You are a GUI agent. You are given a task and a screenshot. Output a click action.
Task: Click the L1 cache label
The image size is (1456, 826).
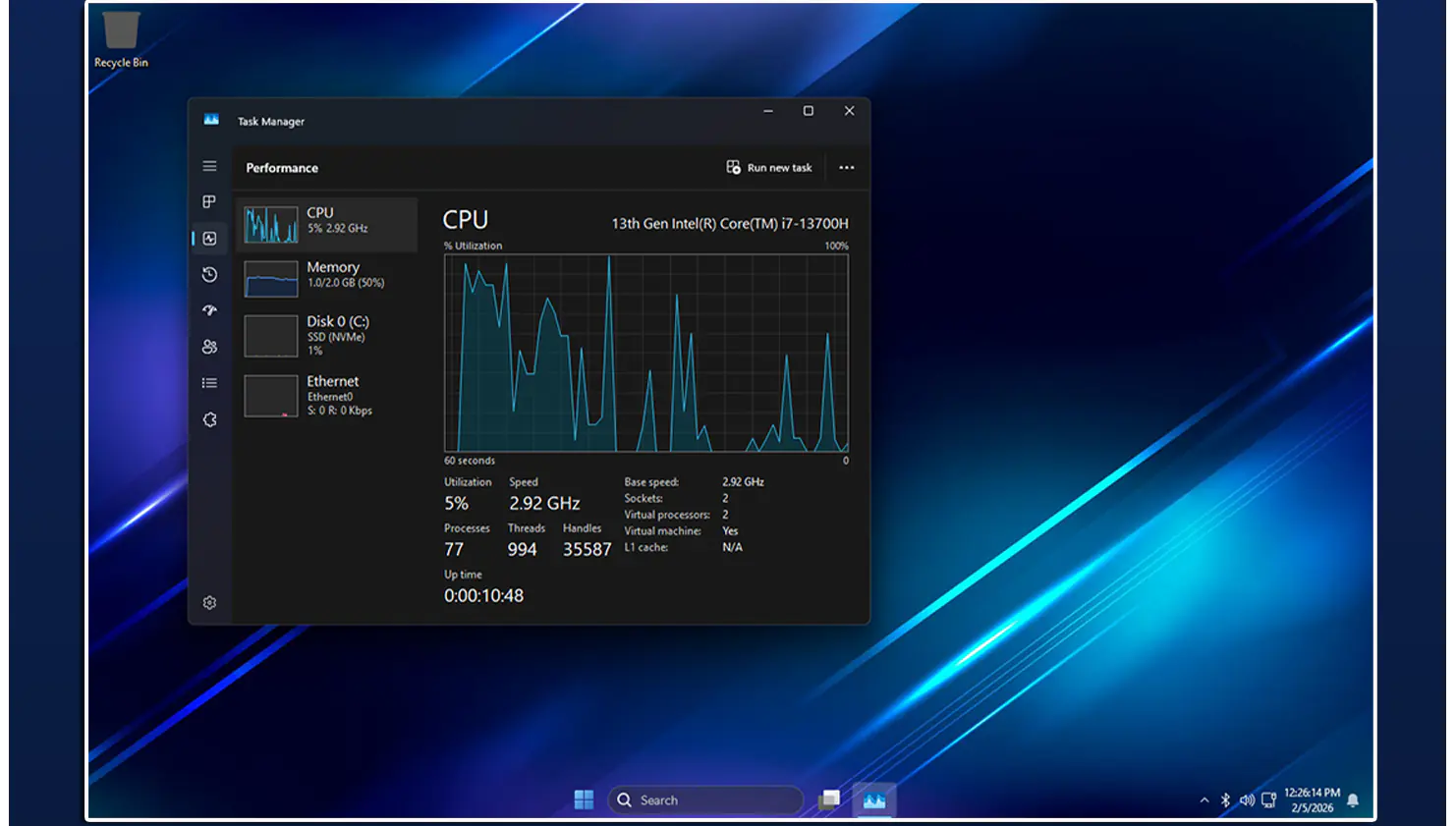pyautogui.click(x=646, y=548)
